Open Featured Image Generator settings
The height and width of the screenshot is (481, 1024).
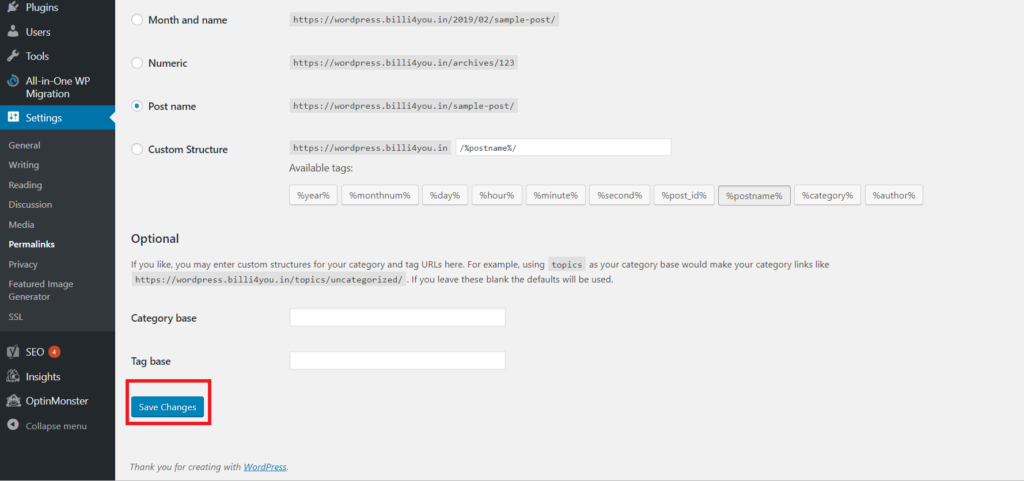40,290
